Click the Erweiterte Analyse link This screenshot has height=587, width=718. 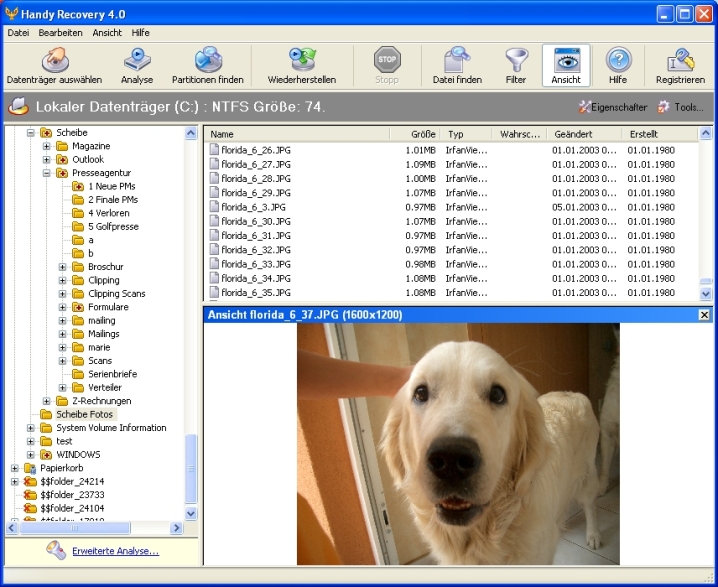pyautogui.click(x=116, y=551)
